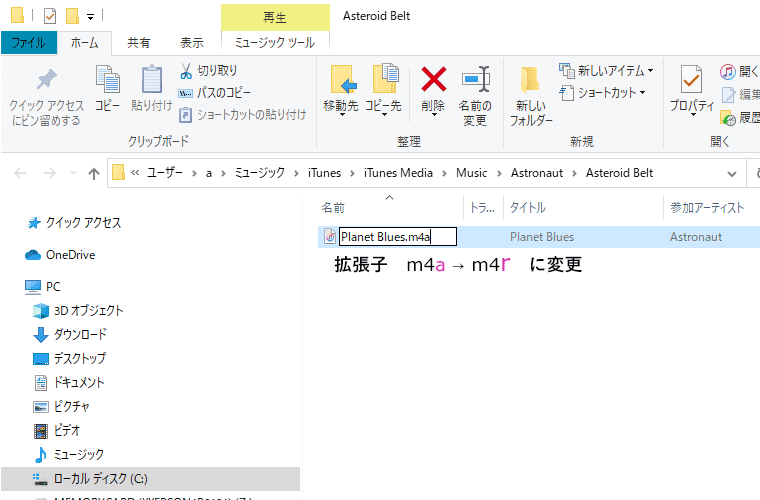Select Quick Access (クイック アクセス) in sidebar
The image size is (760, 500).
74,223
